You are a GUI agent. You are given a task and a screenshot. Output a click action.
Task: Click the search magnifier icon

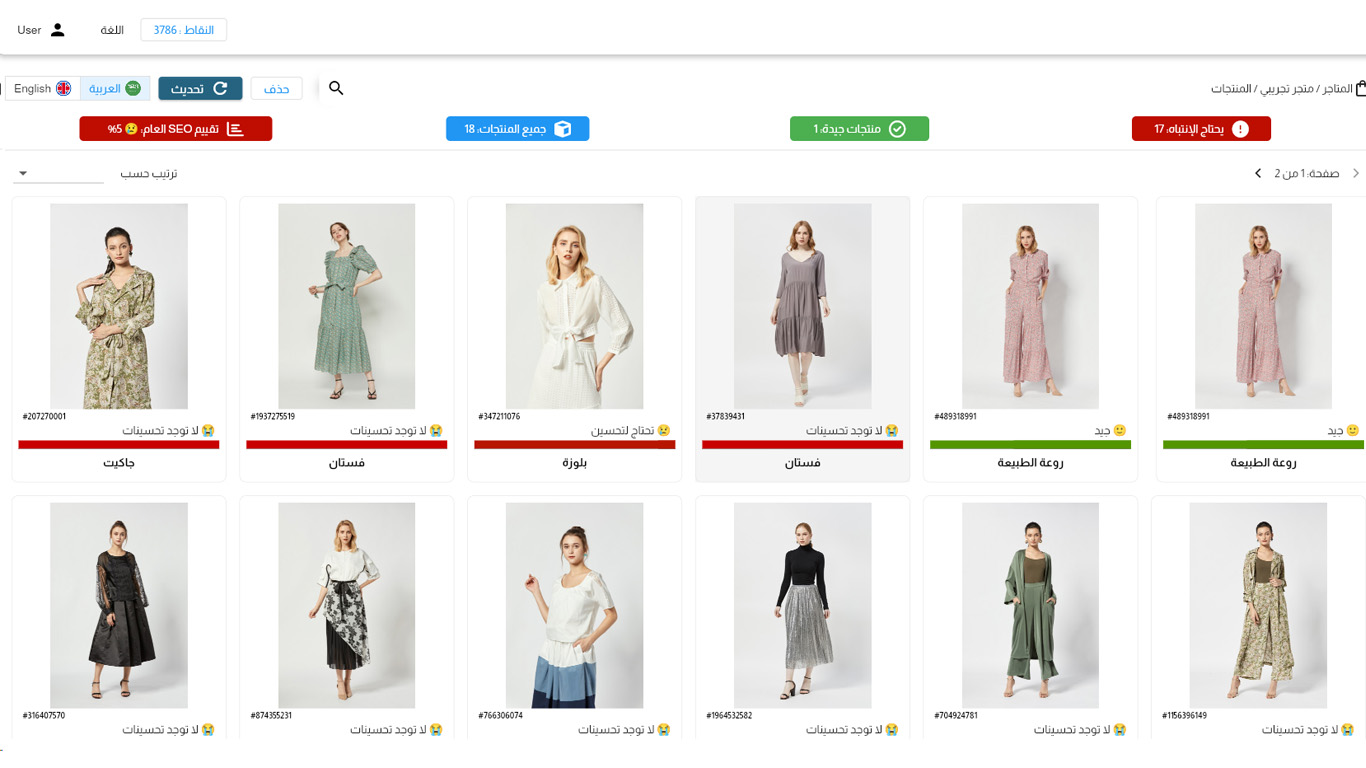tap(336, 88)
